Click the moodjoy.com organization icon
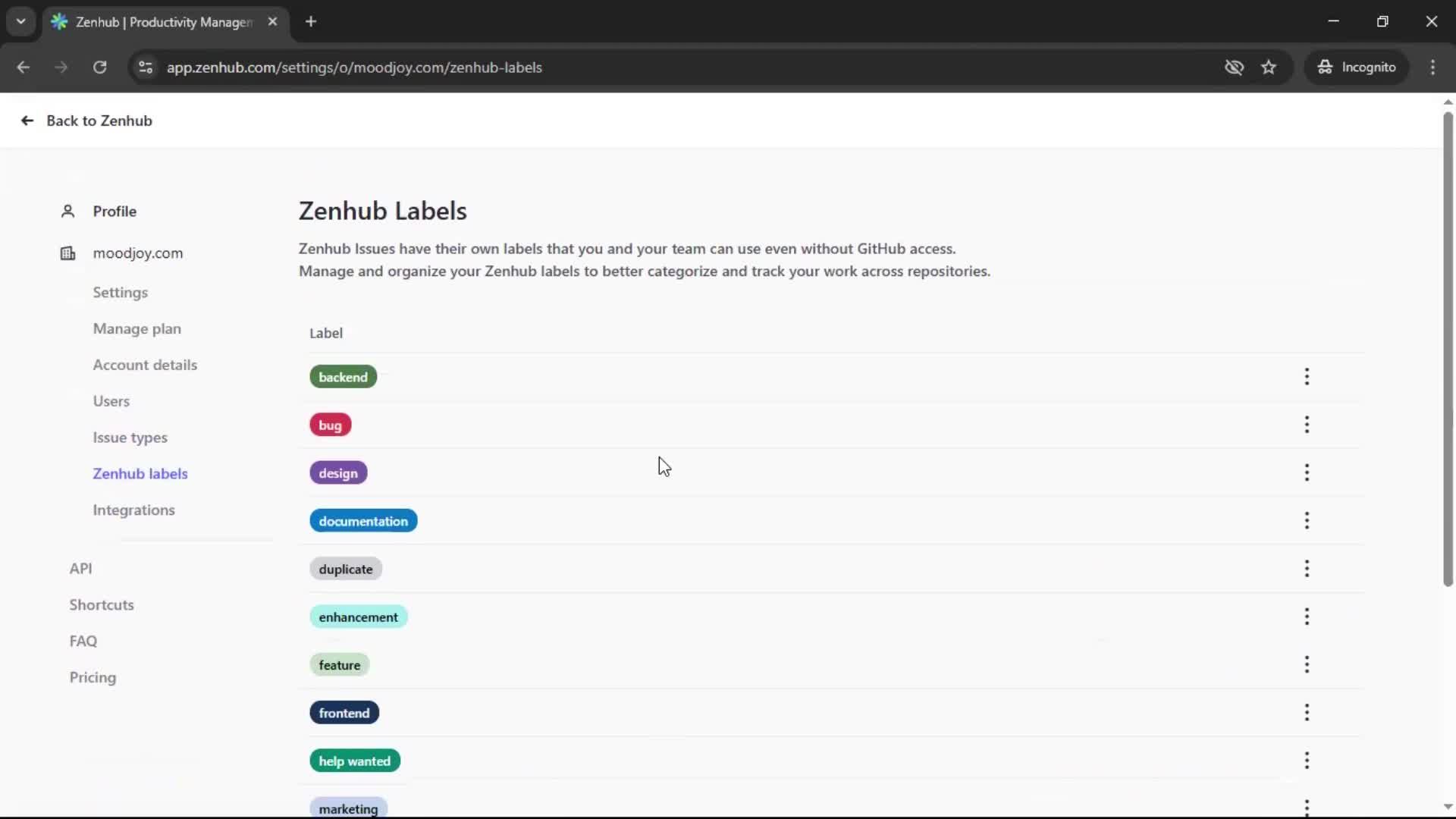The width and height of the screenshot is (1456, 819). [67, 253]
